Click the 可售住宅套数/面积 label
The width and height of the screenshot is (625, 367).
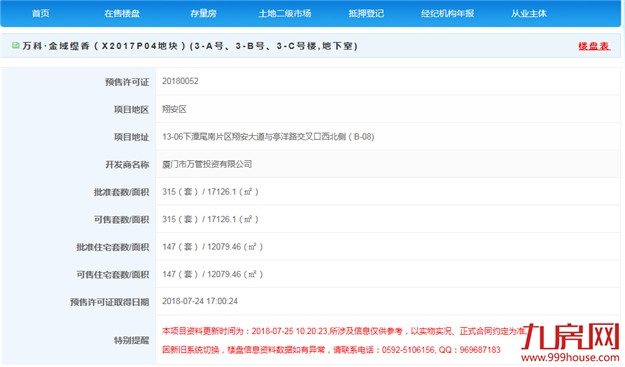[112, 275]
